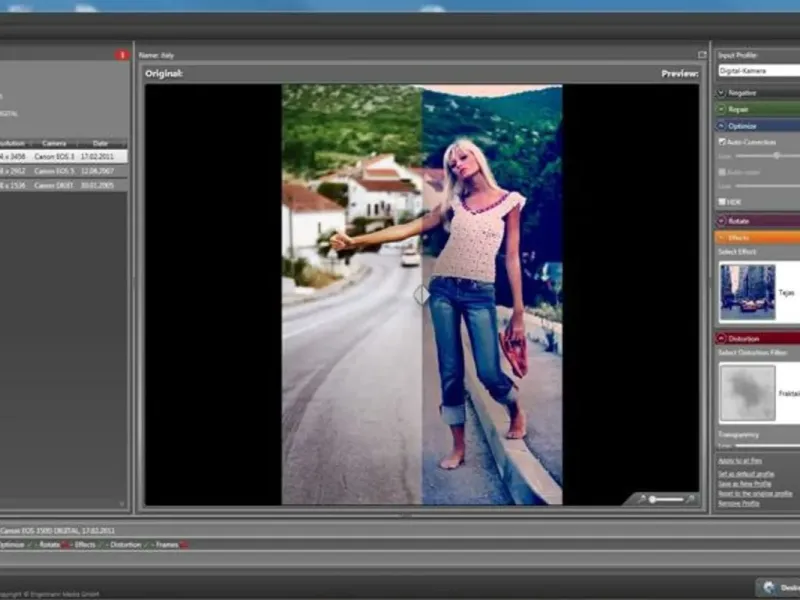
Task: Click the Effects step in the bottom status bar
Action: click(x=85, y=545)
